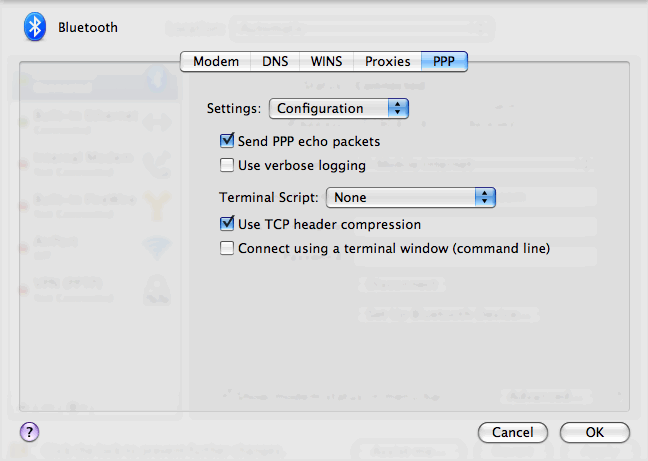Screen dimensions: 648x461
Task: Switch to the Modem tab
Action: coord(215,61)
